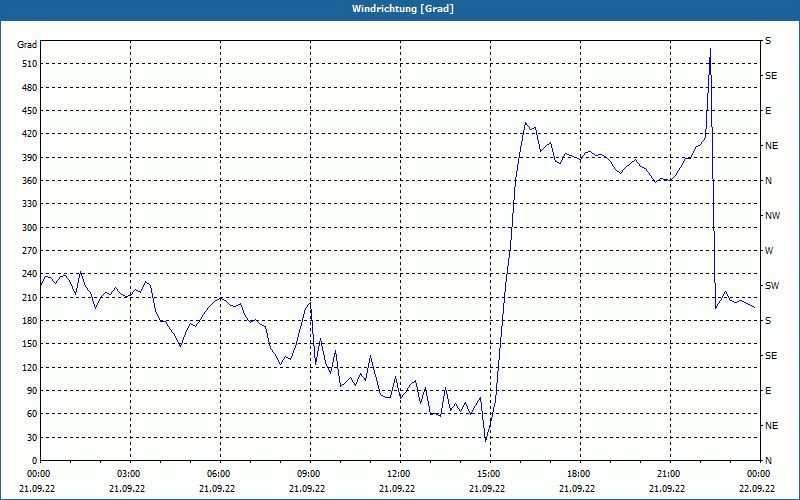Click the 510 value on the y-axis
This screenshot has width=800, height=500.
click(29, 64)
